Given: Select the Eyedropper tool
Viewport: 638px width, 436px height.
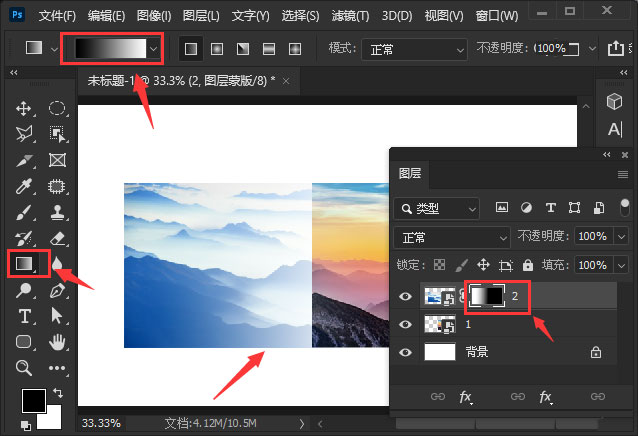Looking at the screenshot, I should pyautogui.click(x=24, y=186).
